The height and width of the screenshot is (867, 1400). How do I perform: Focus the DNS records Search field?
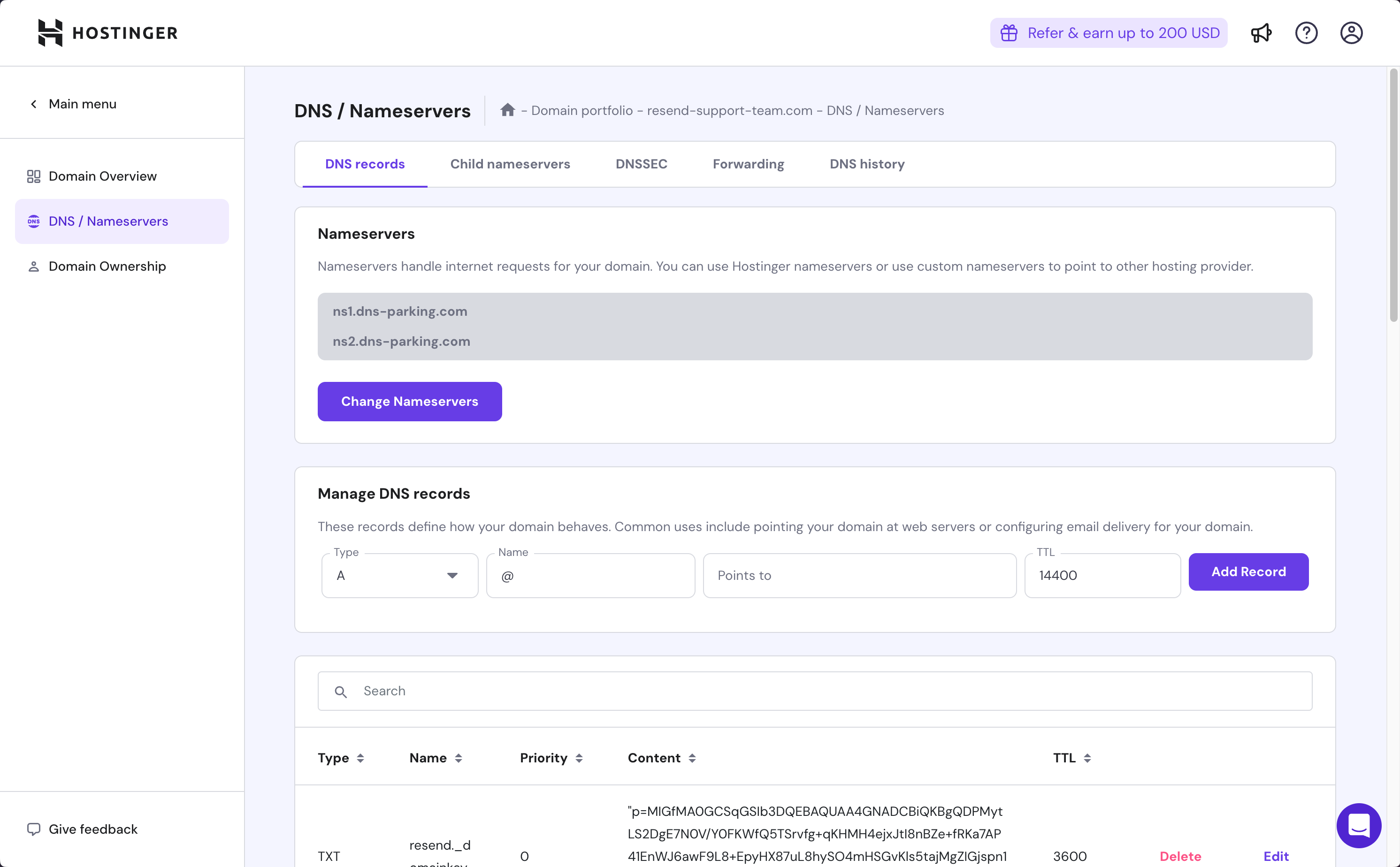814,691
